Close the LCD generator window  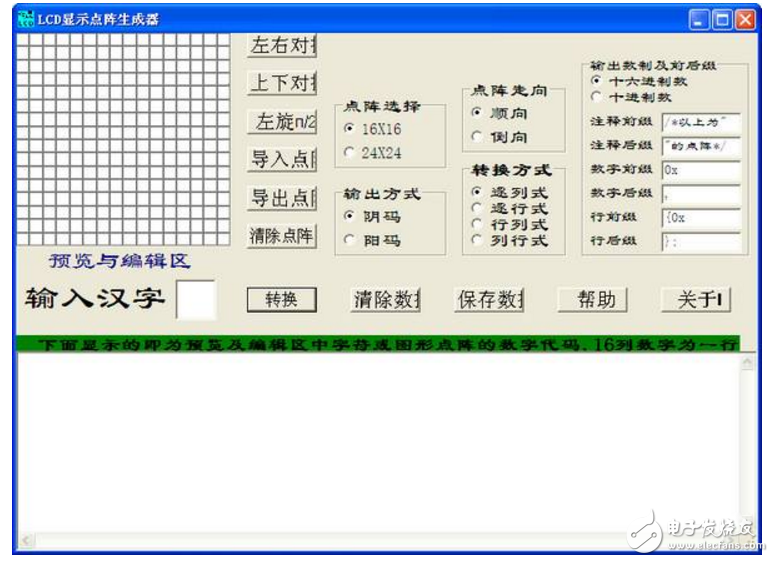click(745, 20)
